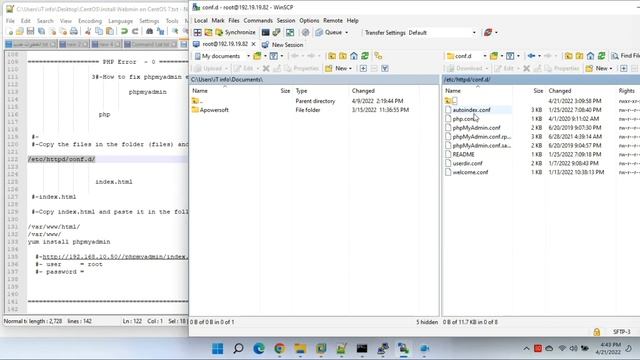Click the remote Back navigation arrow
The image size is (640, 360).
(531, 56)
